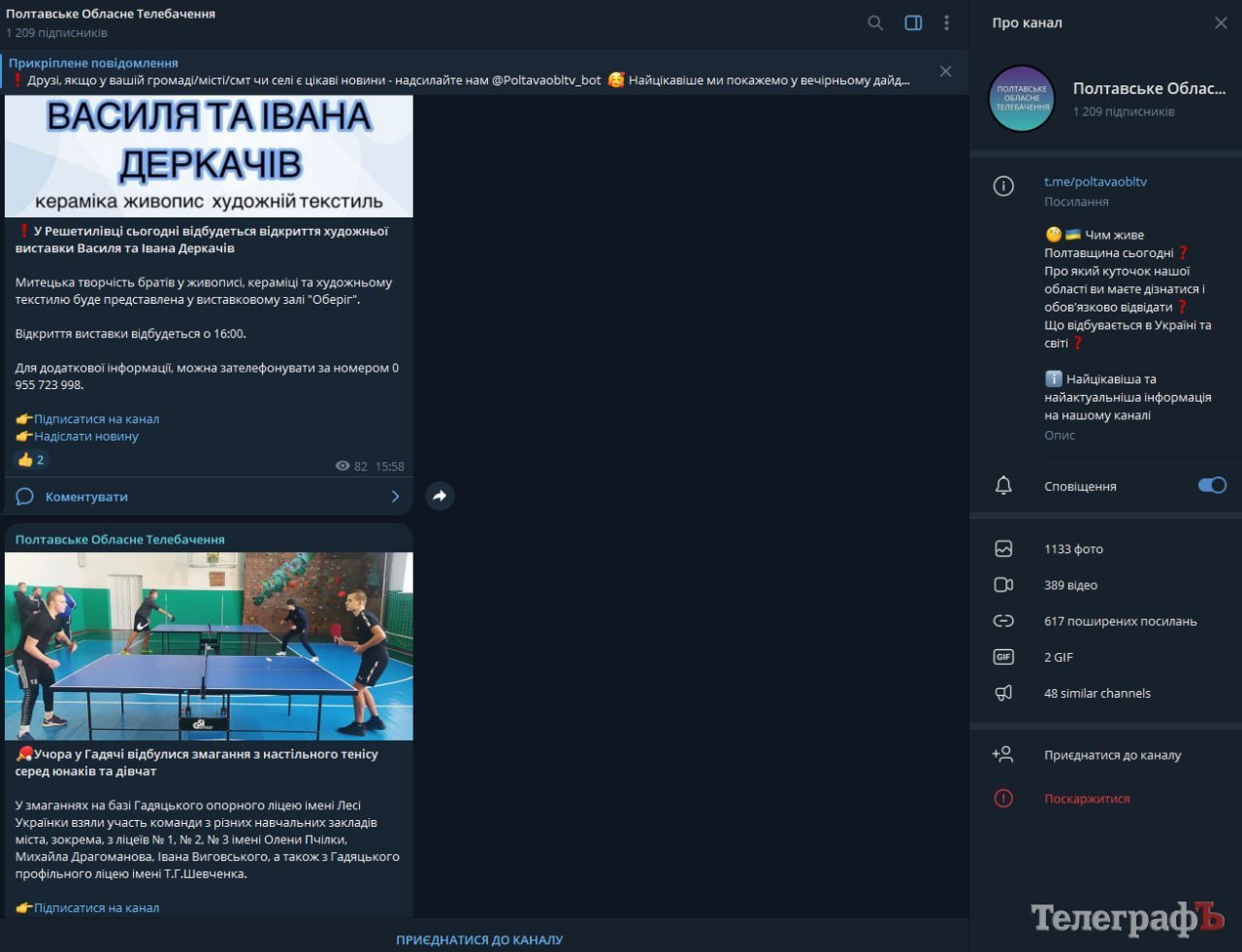The width and height of the screenshot is (1242, 952).
Task: Report channel via Поскаржитися
Action: pyautogui.click(x=1087, y=799)
